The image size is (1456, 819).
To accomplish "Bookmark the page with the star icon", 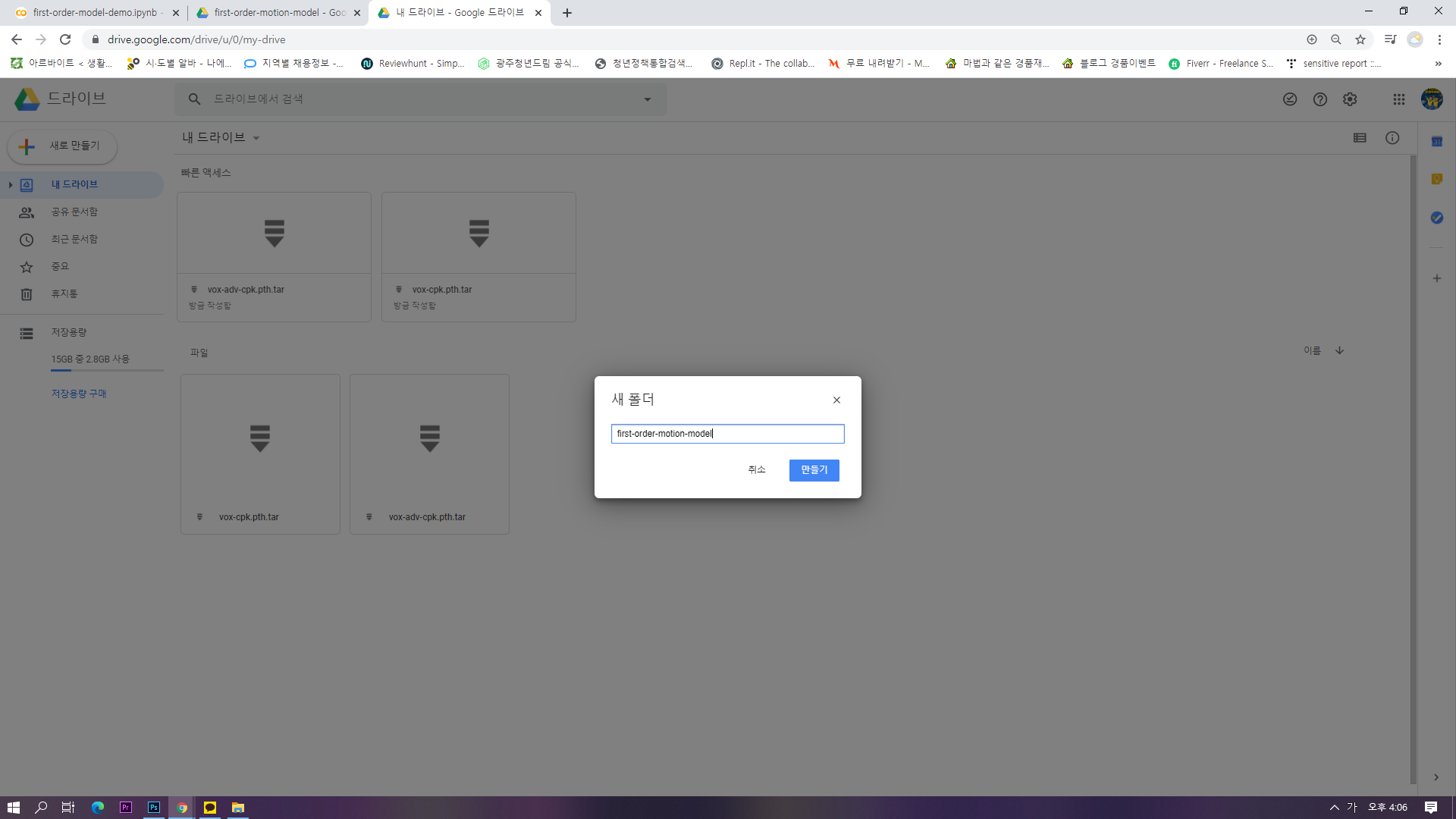I will pyautogui.click(x=1360, y=39).
